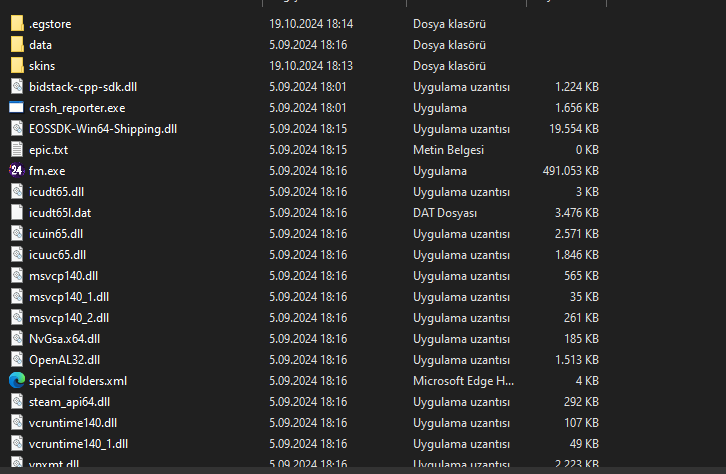Select the file name crash_reporter.exe
The image size is (726, 474).
pyautogui.click(x=77, y=108)
